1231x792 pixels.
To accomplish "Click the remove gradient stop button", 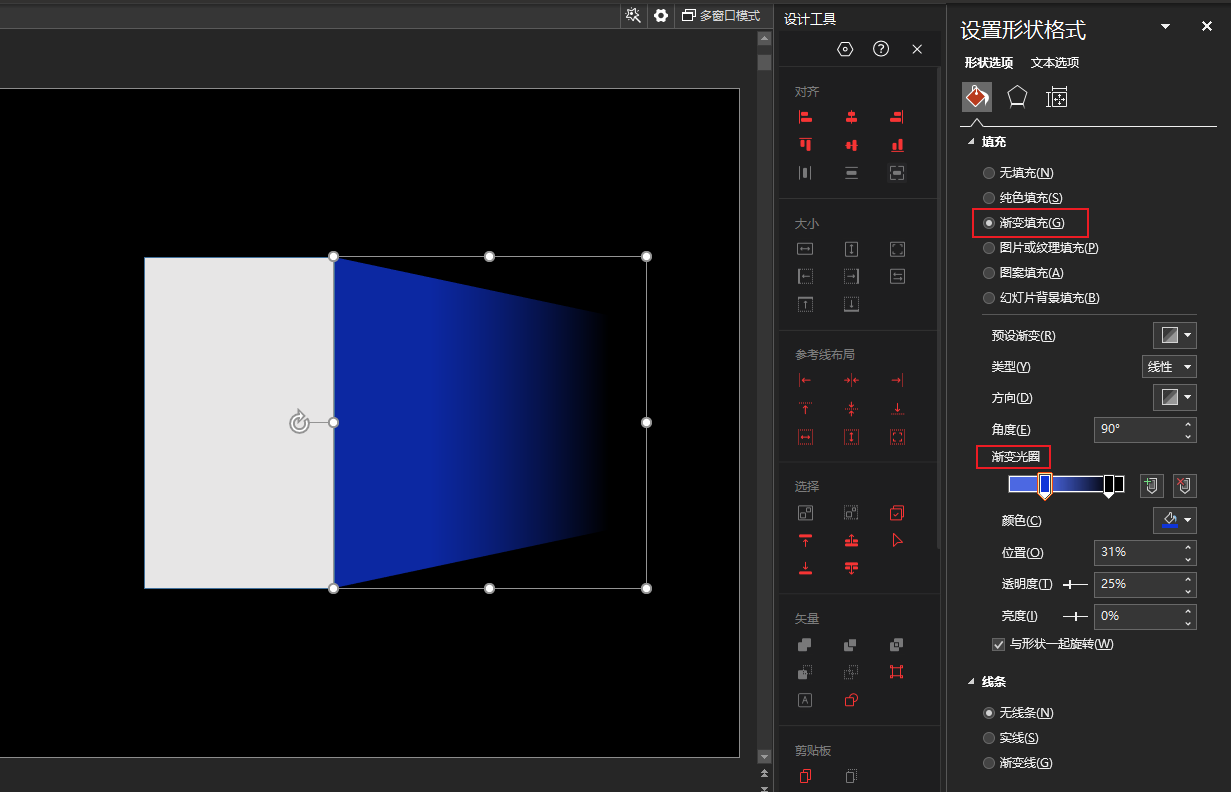I will pyautogui.click(x=1185, y=485).
